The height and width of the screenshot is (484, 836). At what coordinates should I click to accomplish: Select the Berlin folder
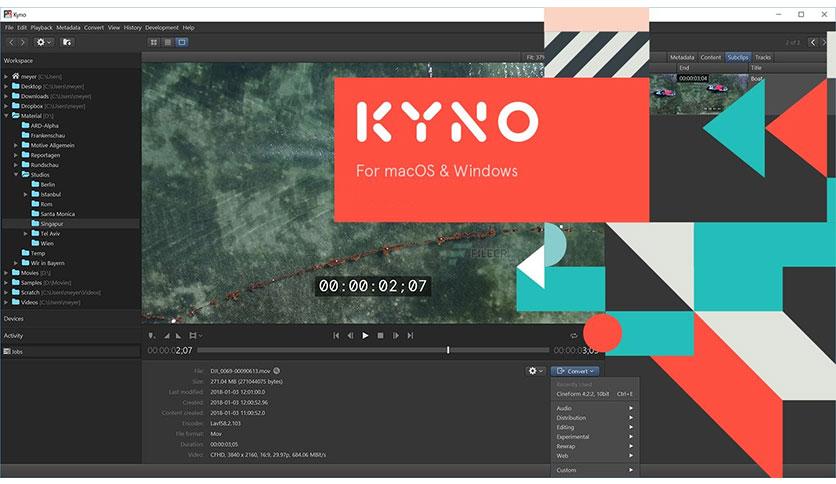[x=43, y=184]
